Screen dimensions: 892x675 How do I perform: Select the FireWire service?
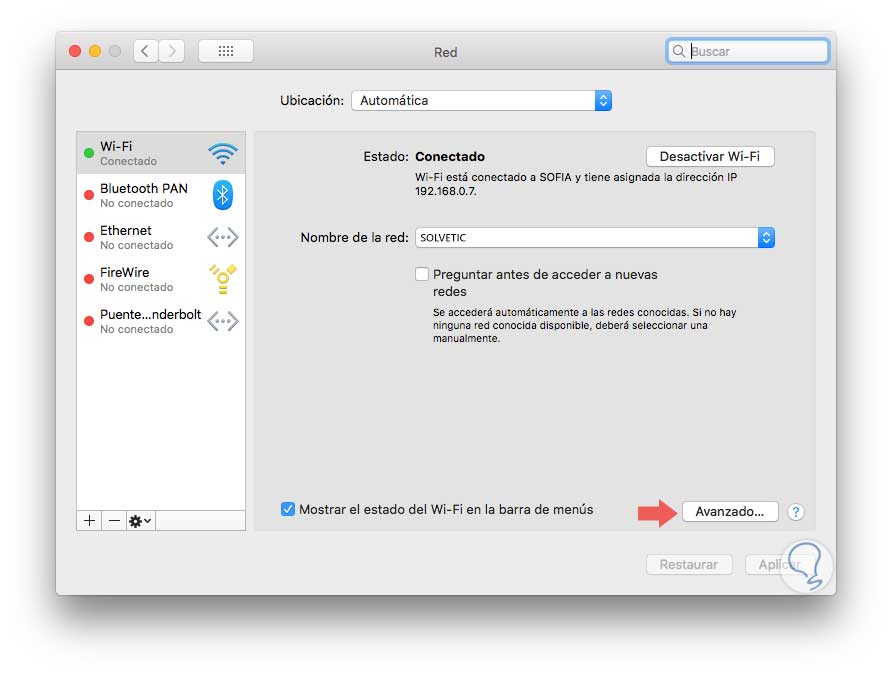161,279
